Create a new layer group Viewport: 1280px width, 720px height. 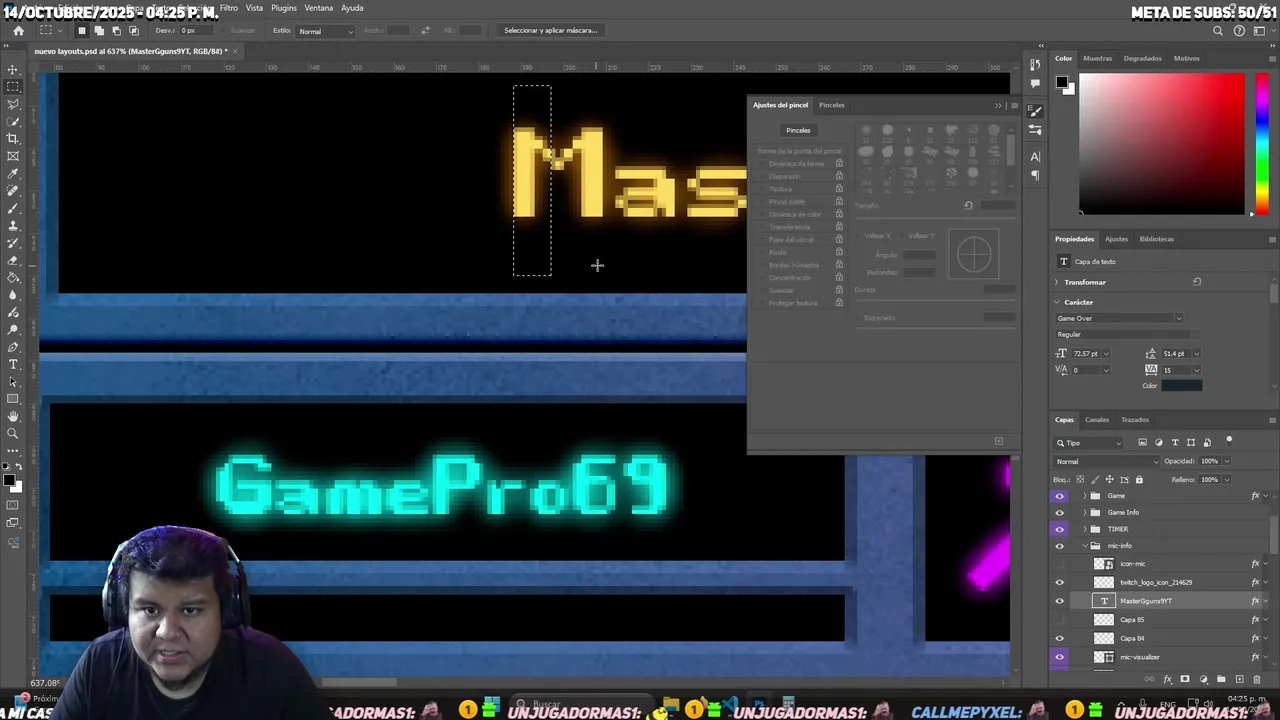[1221, 680]
